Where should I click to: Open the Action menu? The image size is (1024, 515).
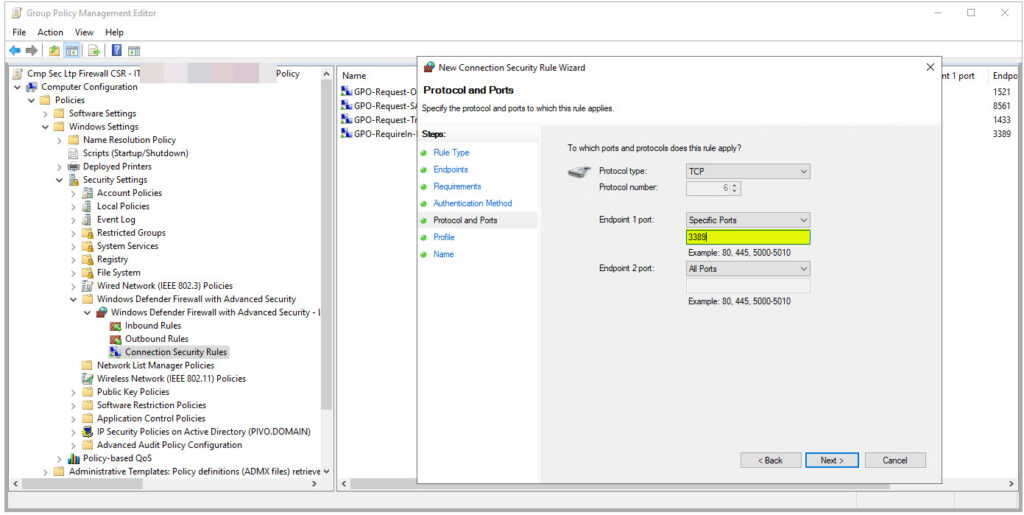50,32
